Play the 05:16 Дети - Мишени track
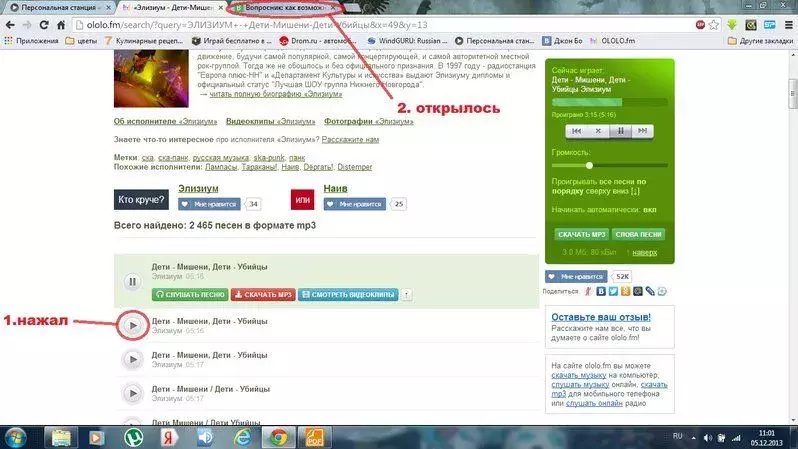This screenshot has width=798, height=449. click(x=132, y=325)
